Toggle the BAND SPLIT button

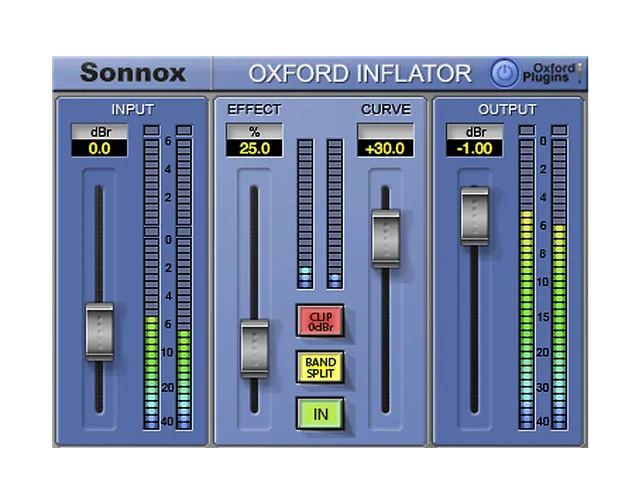[x=320, y=367]
